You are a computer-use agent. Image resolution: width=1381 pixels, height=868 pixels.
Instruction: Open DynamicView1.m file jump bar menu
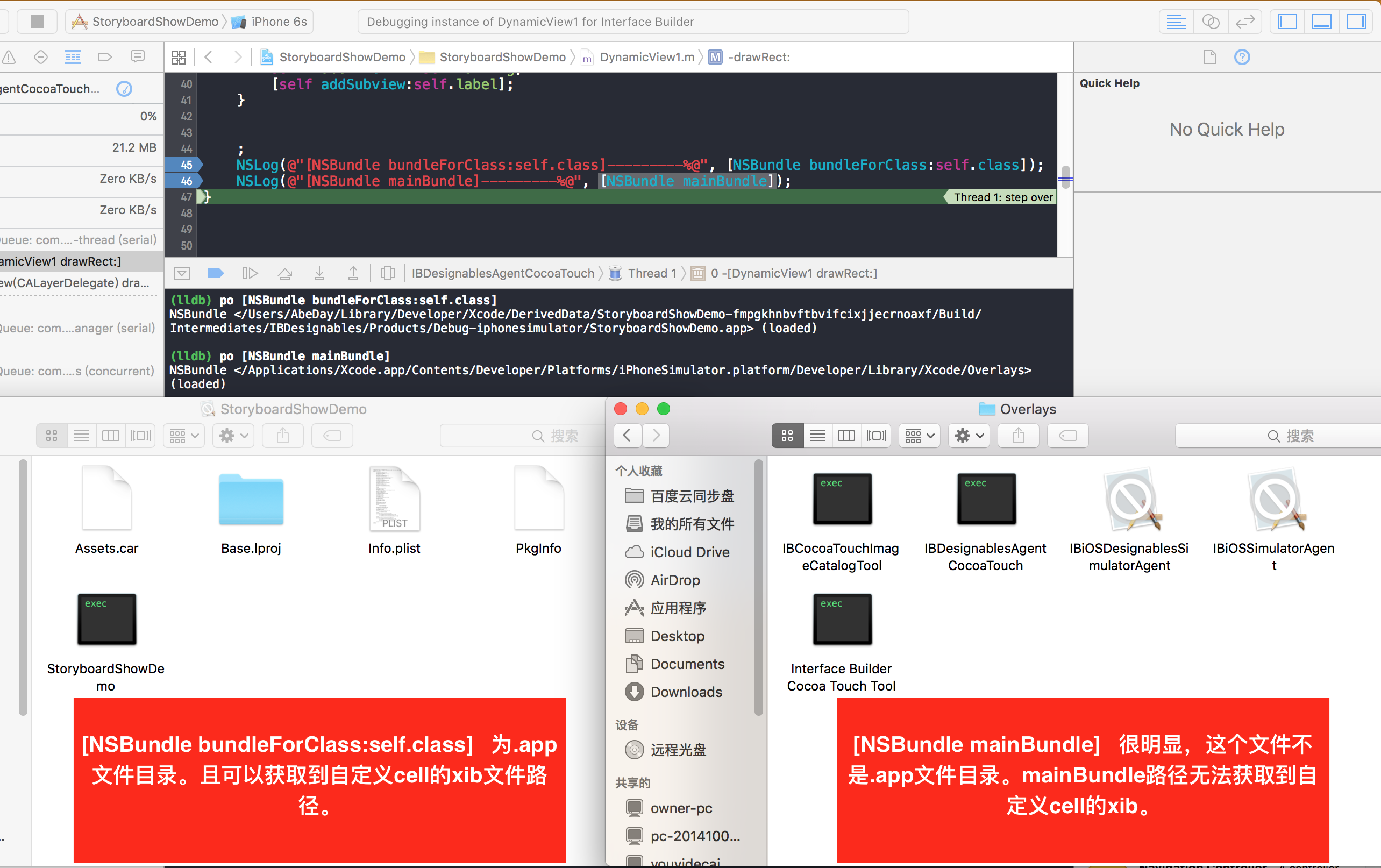click(638, 57)
